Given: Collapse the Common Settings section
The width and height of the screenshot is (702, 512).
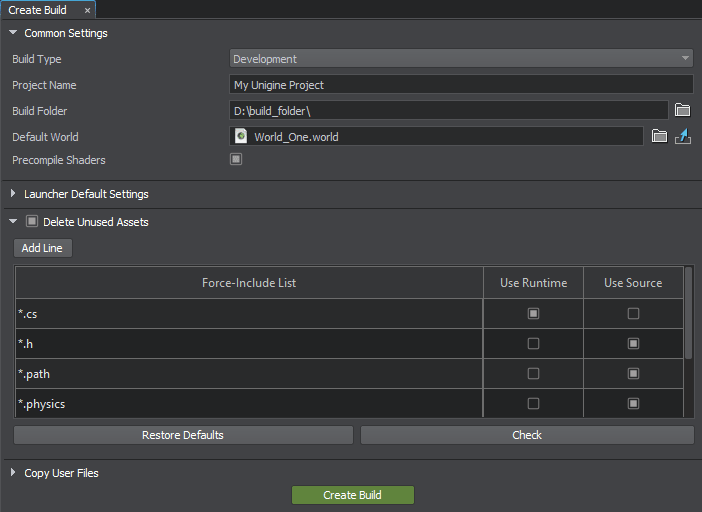Looking at the screenshot, I should [13, 33].
